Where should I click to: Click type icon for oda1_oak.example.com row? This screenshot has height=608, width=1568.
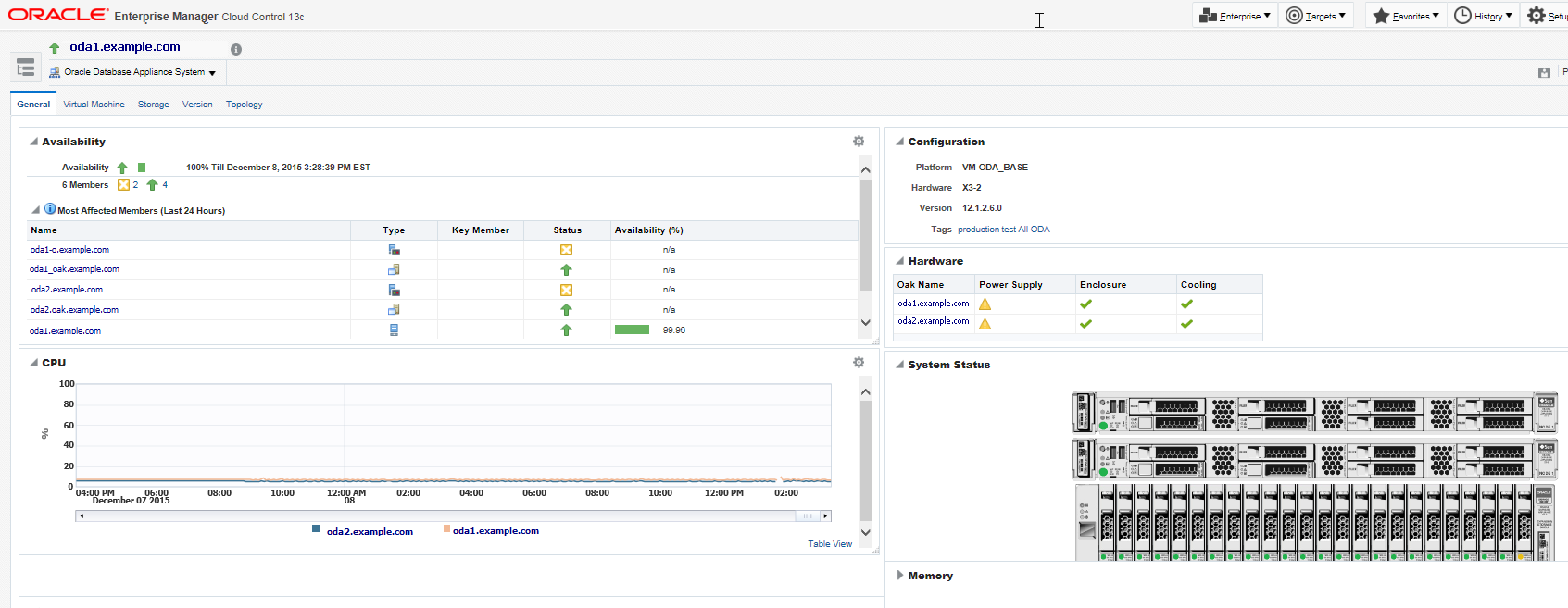pos(394,269)
